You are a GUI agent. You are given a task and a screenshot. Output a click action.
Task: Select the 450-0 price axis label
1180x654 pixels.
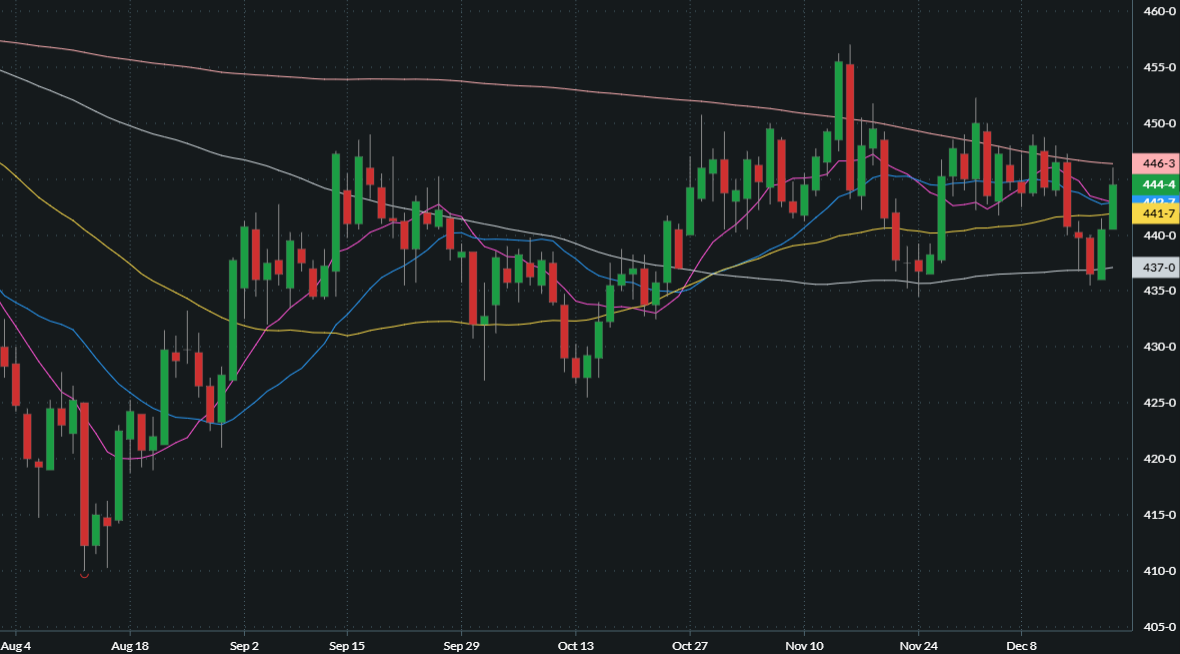click(1157, 124)
